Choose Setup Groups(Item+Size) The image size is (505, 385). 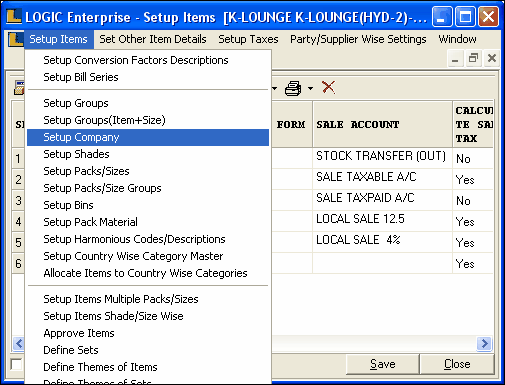148,120
